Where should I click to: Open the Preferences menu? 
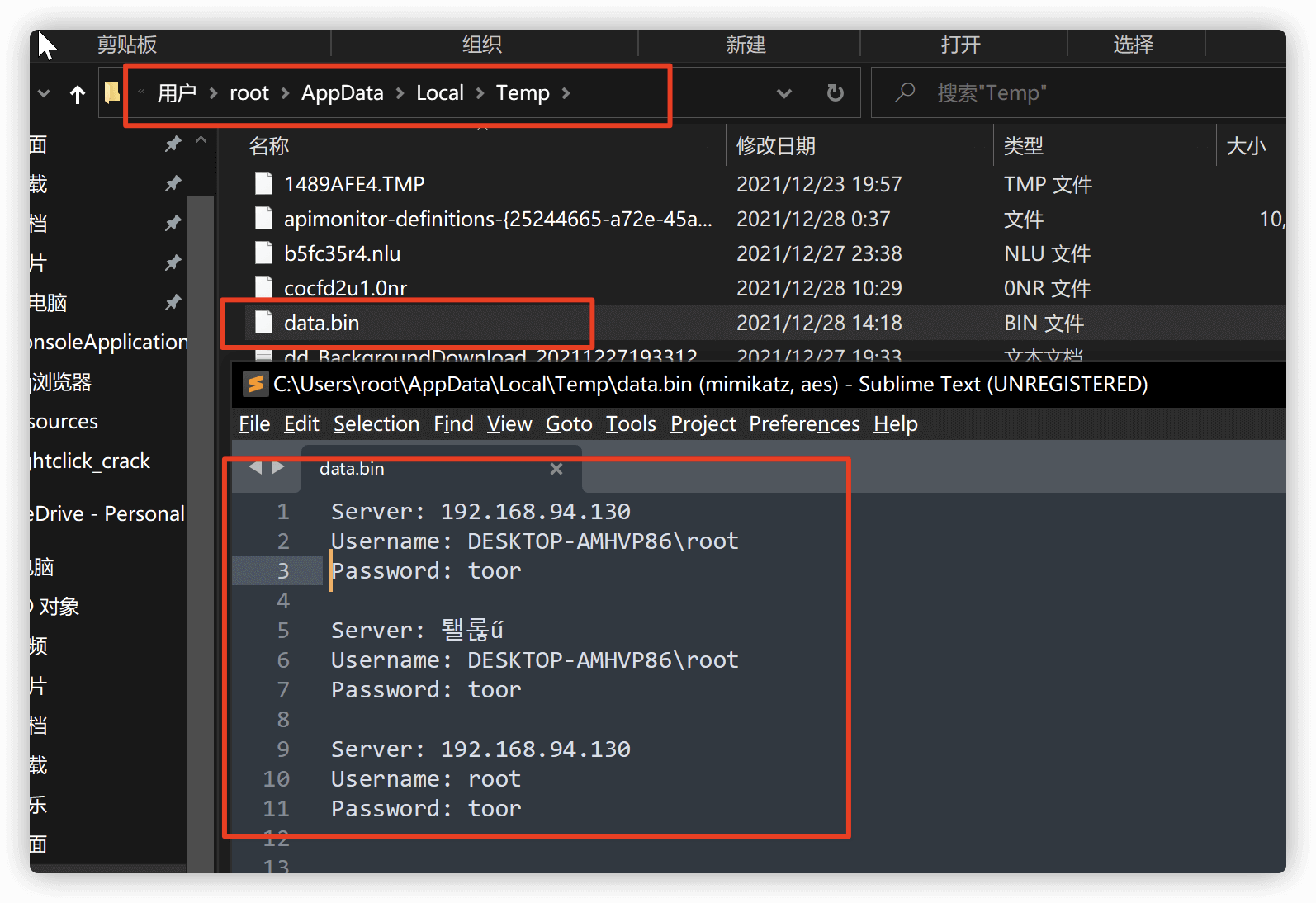click(x=804, y=423)
